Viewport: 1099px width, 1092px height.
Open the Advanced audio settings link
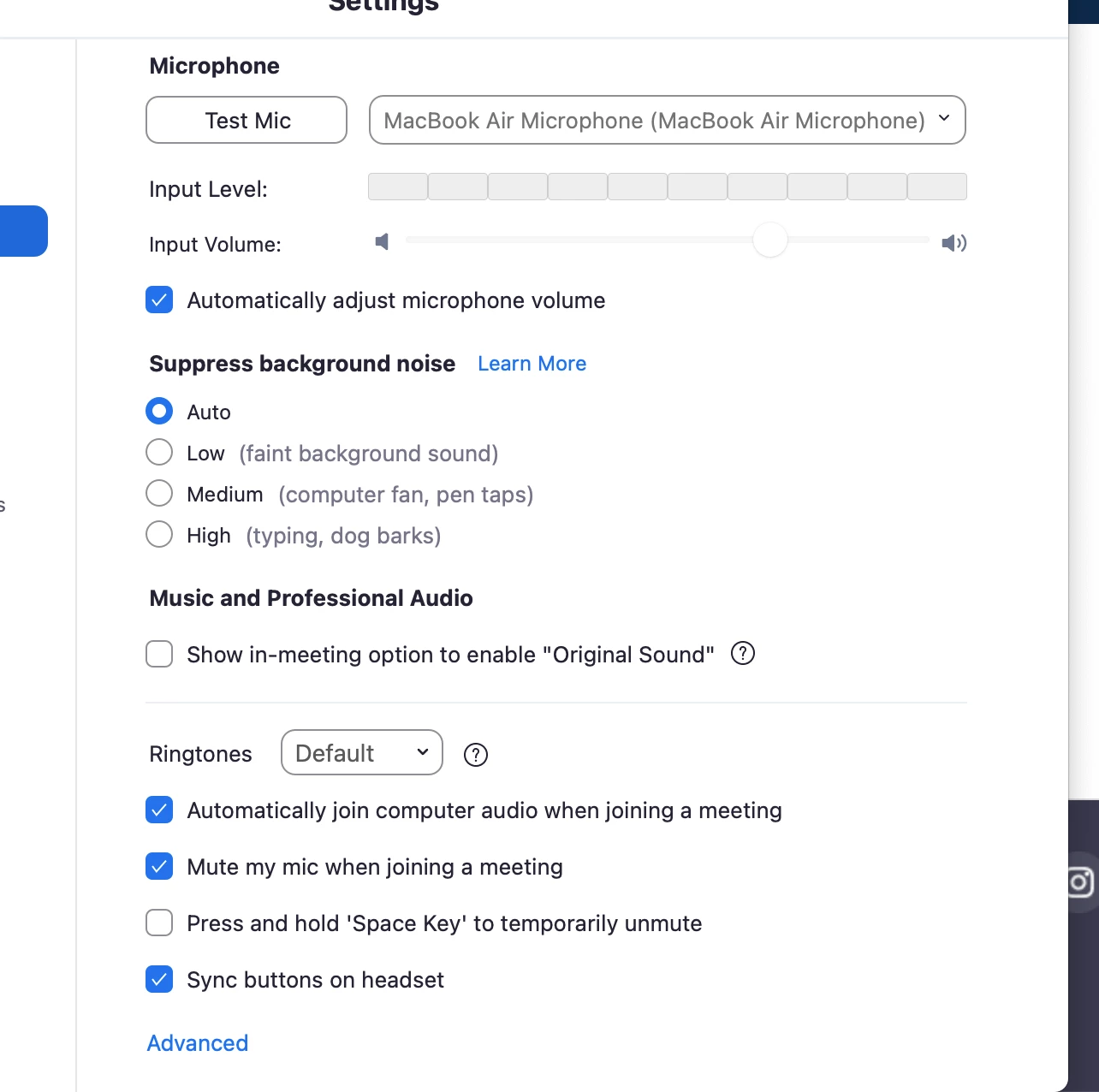click(198, 1043)
